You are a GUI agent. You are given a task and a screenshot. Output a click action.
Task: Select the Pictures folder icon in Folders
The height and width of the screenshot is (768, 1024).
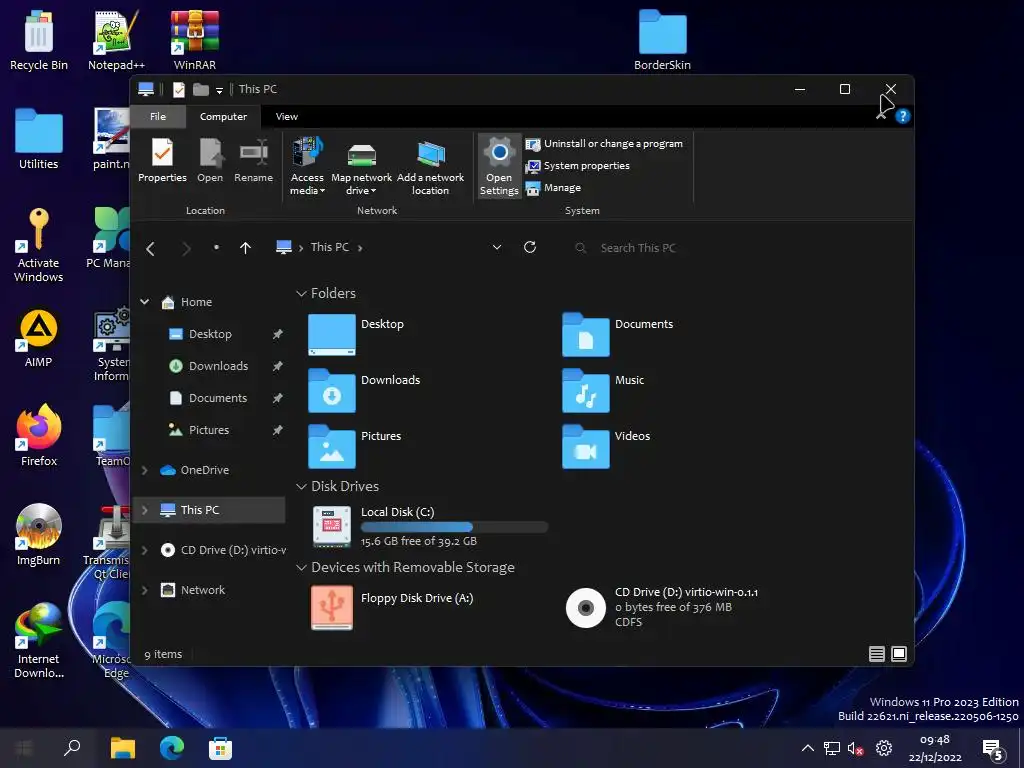point(332,447)
